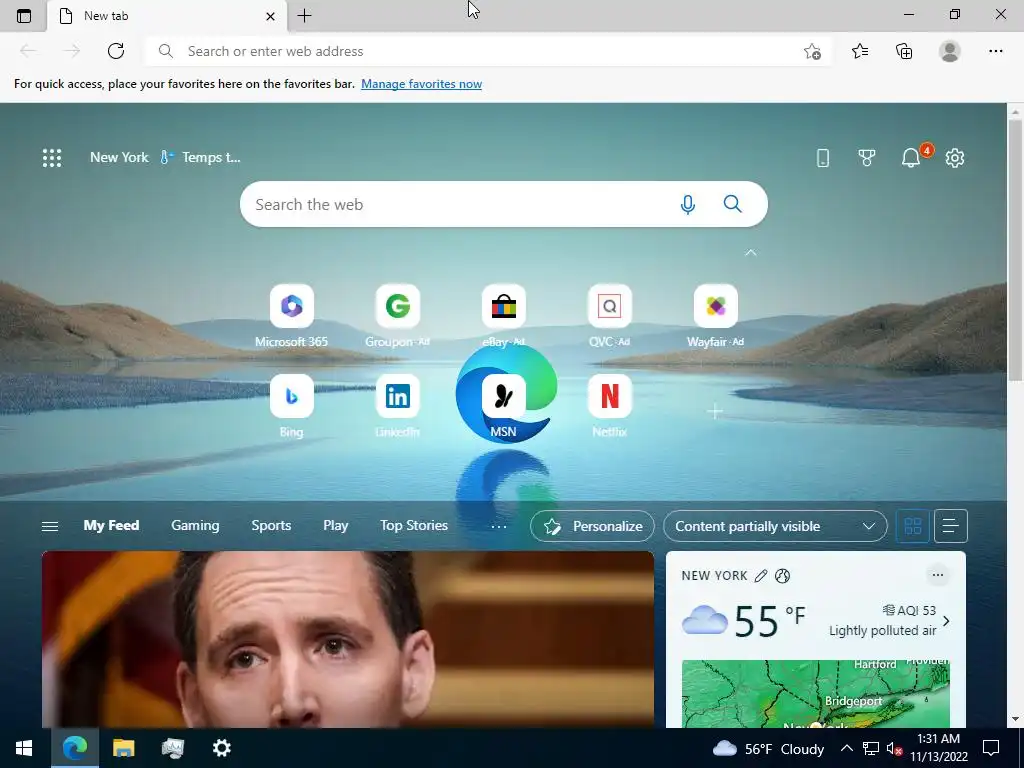Select Gaming feed tab

tap(195, 525)
